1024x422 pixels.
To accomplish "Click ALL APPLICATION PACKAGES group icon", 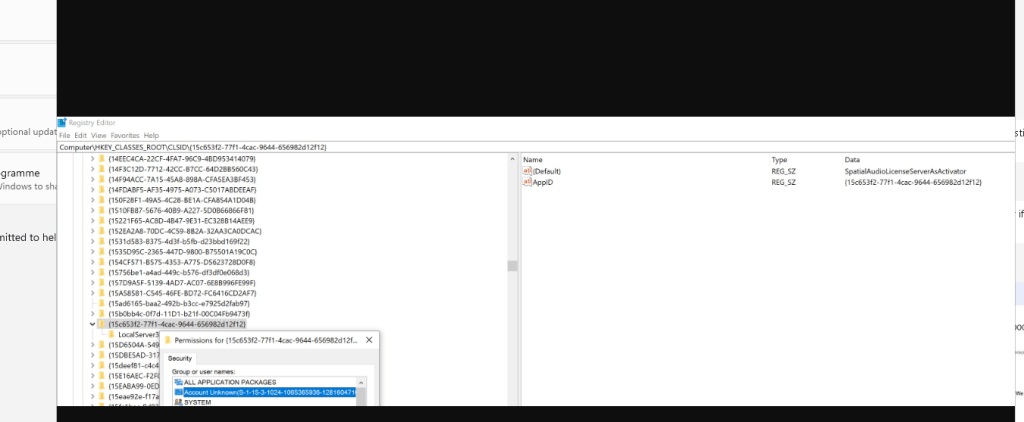I will click(x=178, y=382).
